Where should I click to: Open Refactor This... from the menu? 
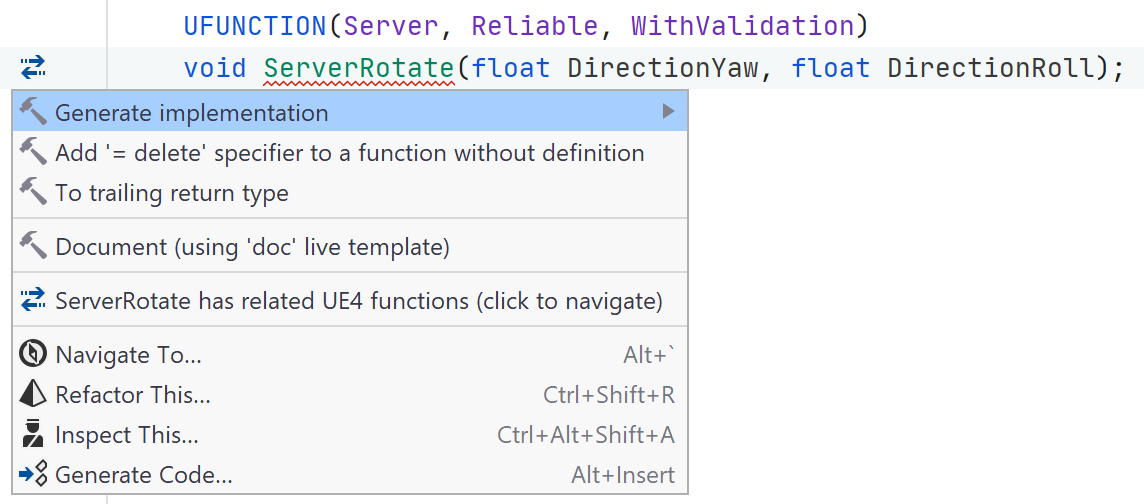coord(133,395)
